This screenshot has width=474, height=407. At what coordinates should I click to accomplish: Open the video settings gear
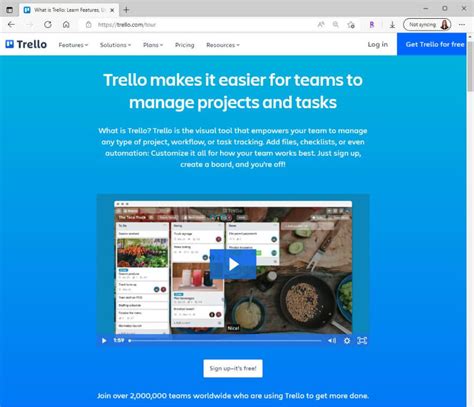coord(347,341)
